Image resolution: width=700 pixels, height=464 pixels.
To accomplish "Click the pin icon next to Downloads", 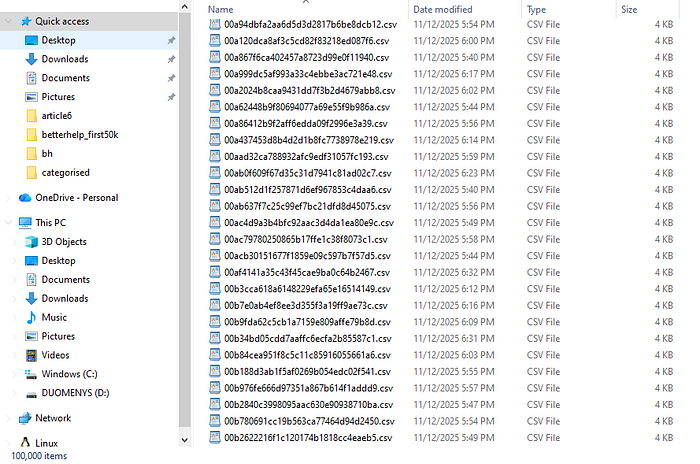I will (171, 59).
